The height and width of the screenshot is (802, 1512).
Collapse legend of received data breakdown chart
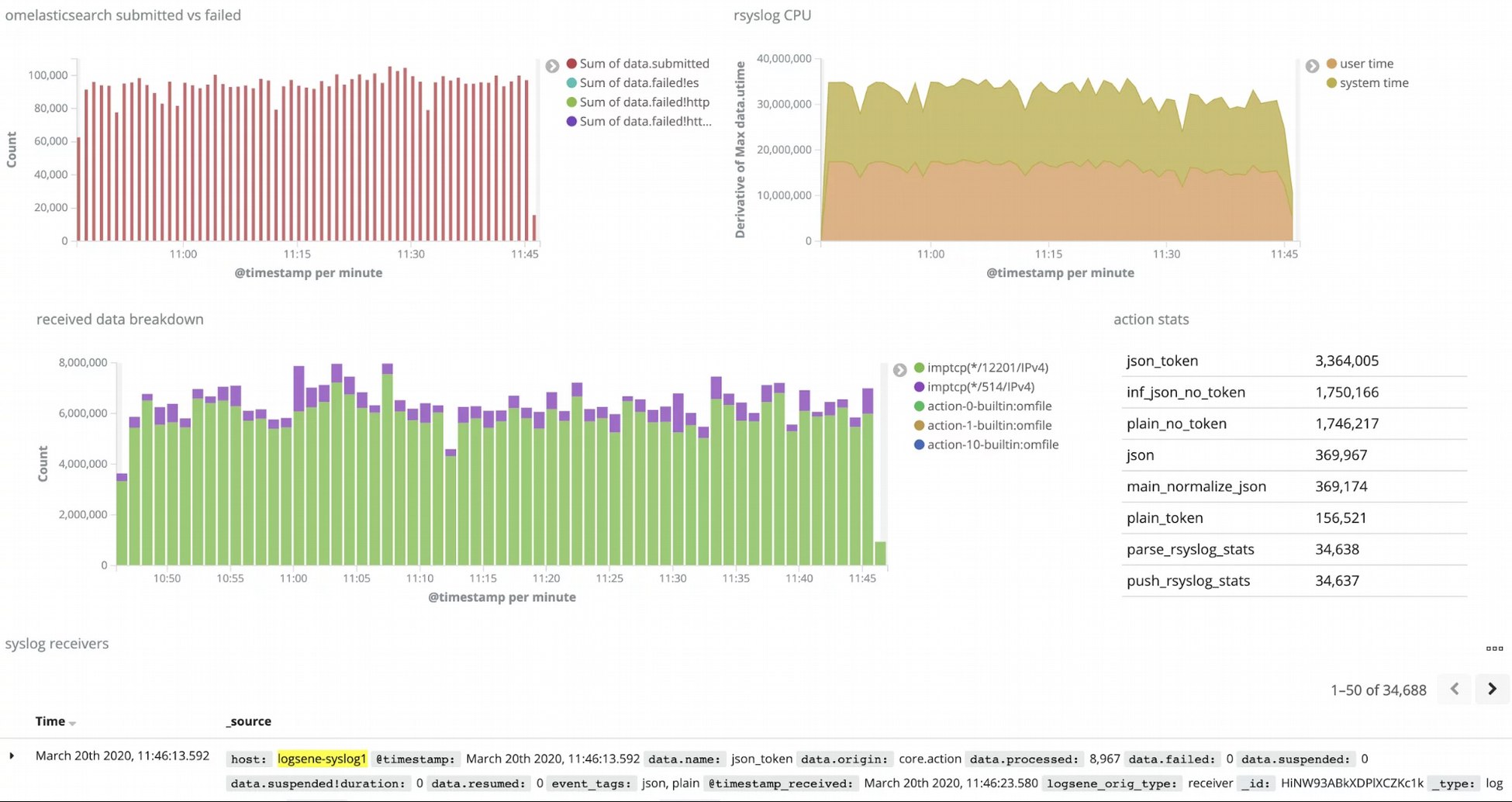(899, 370)
